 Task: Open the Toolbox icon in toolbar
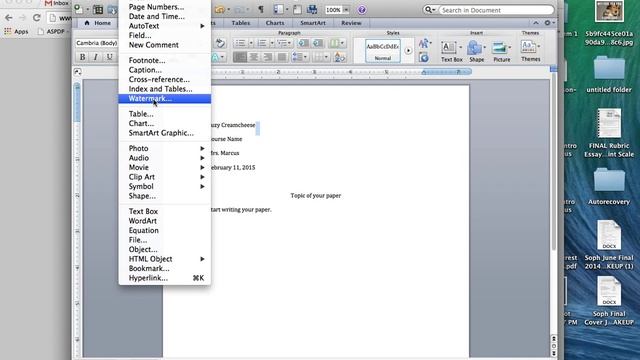pos(298,9)
